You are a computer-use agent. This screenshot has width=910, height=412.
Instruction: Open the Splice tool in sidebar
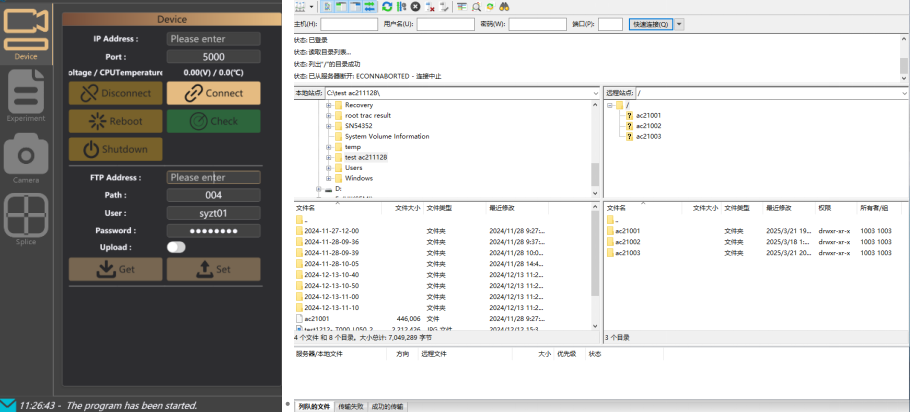(x=26, y=219)
